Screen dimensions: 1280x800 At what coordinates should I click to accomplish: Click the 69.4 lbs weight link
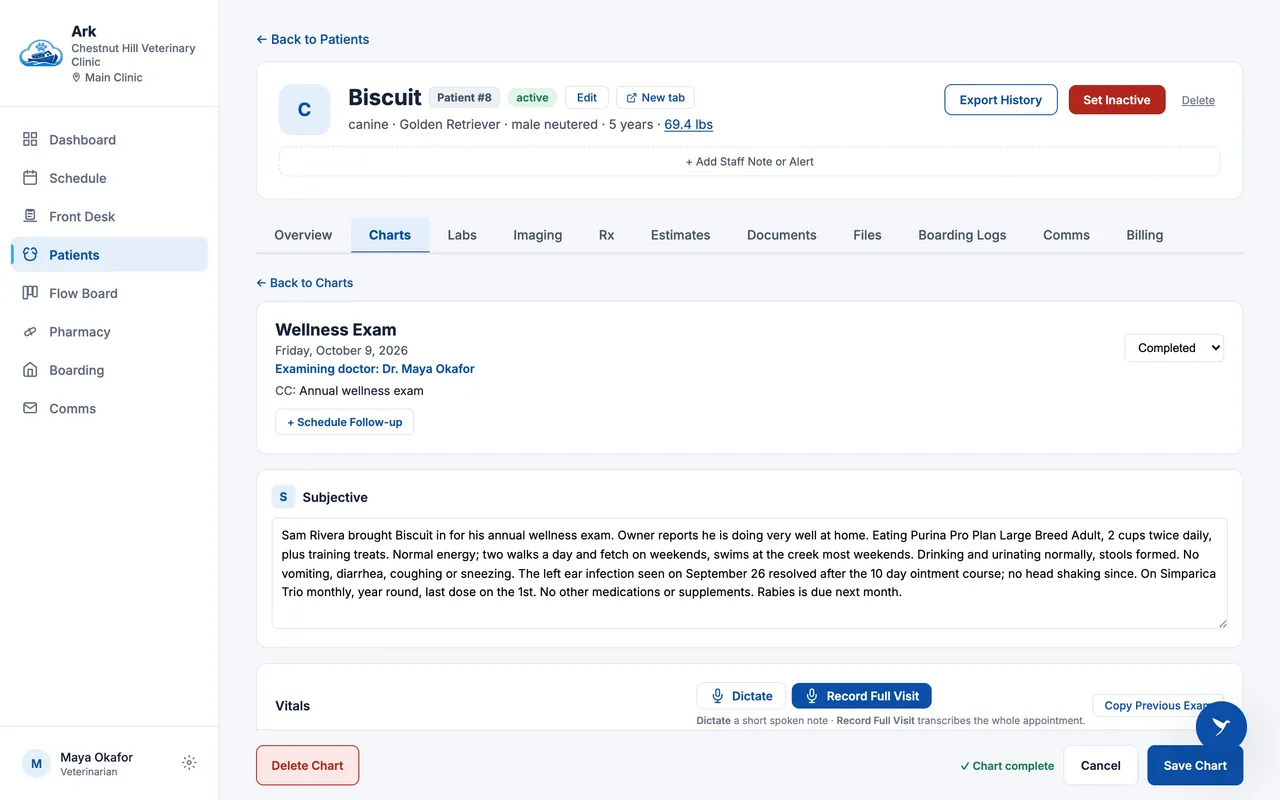click(689, 125)
